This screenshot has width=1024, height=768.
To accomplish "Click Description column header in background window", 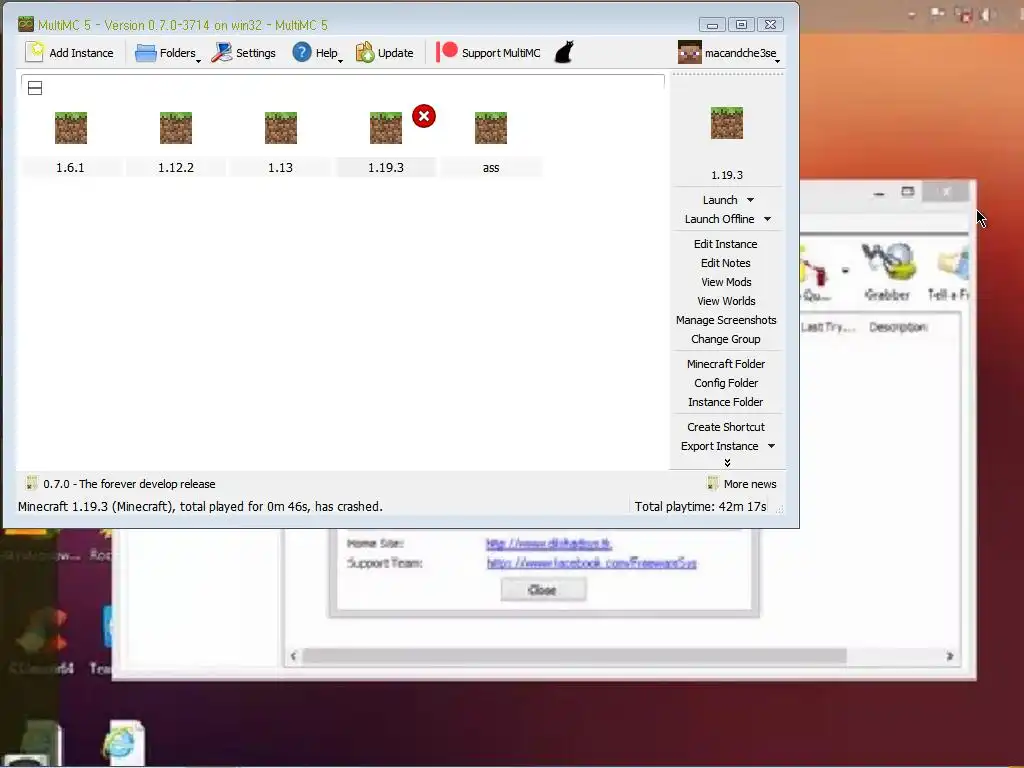I will [x=898, y=327].
